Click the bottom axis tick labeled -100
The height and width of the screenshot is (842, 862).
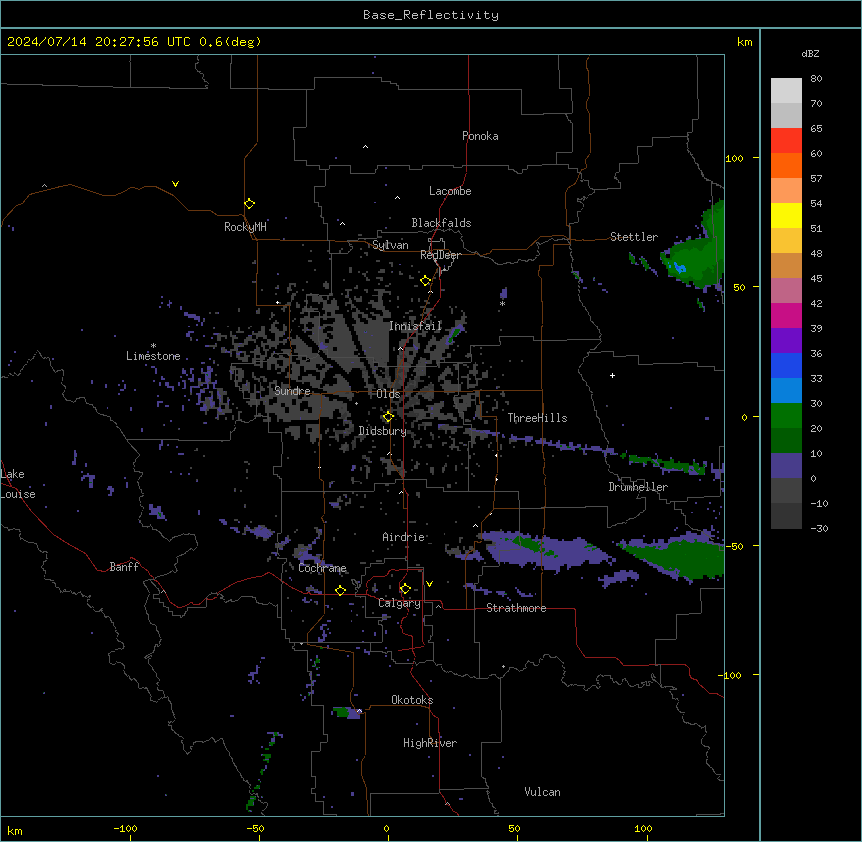[x=125, y=828]
